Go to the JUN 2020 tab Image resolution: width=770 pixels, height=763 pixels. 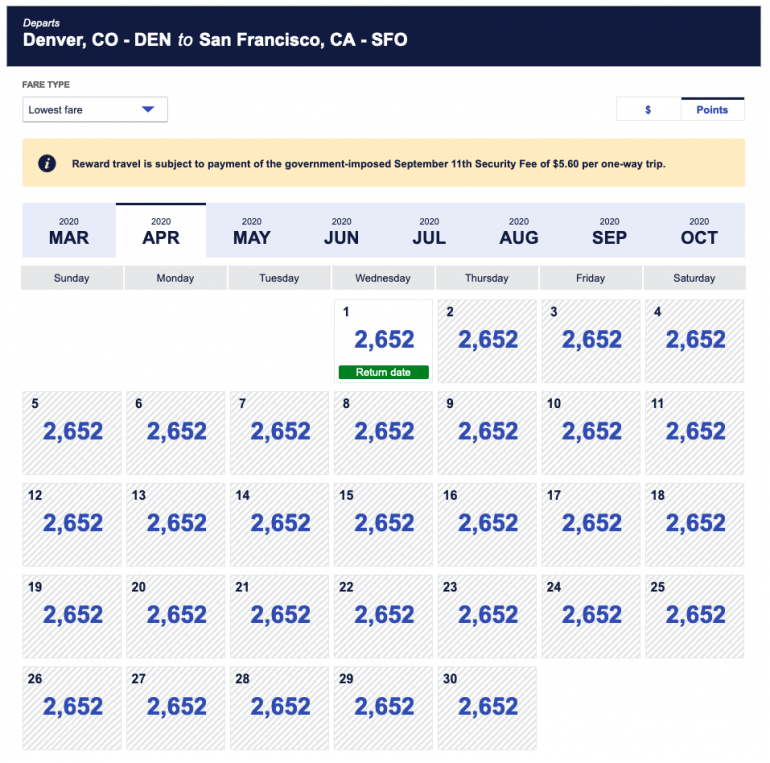[341, 231]
